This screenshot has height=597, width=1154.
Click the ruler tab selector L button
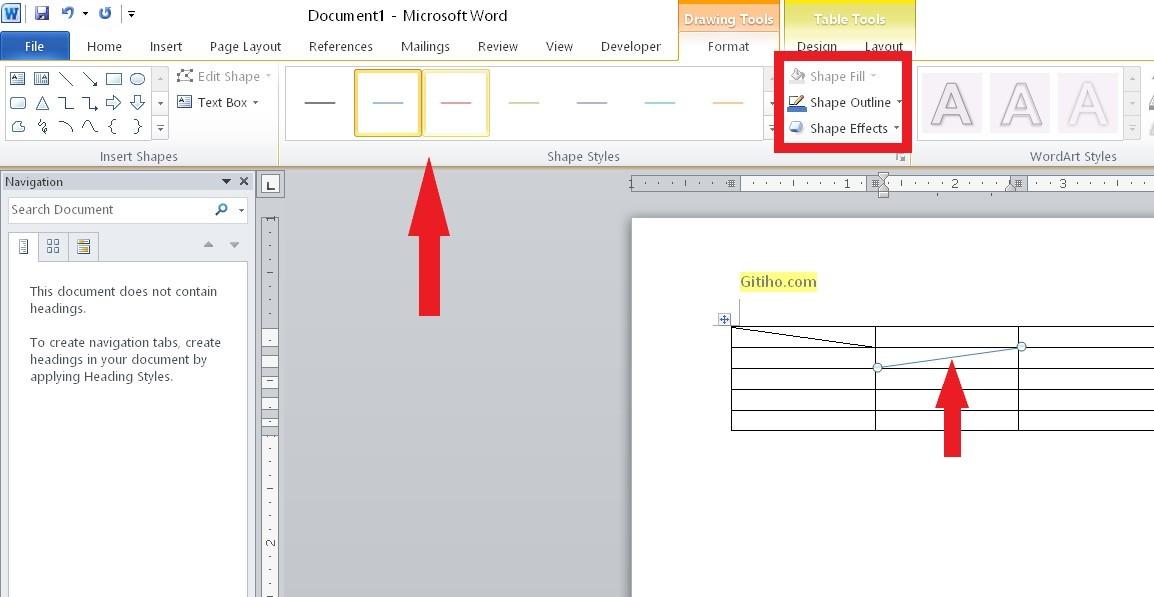pyautogui.click(x=271, y=184)
